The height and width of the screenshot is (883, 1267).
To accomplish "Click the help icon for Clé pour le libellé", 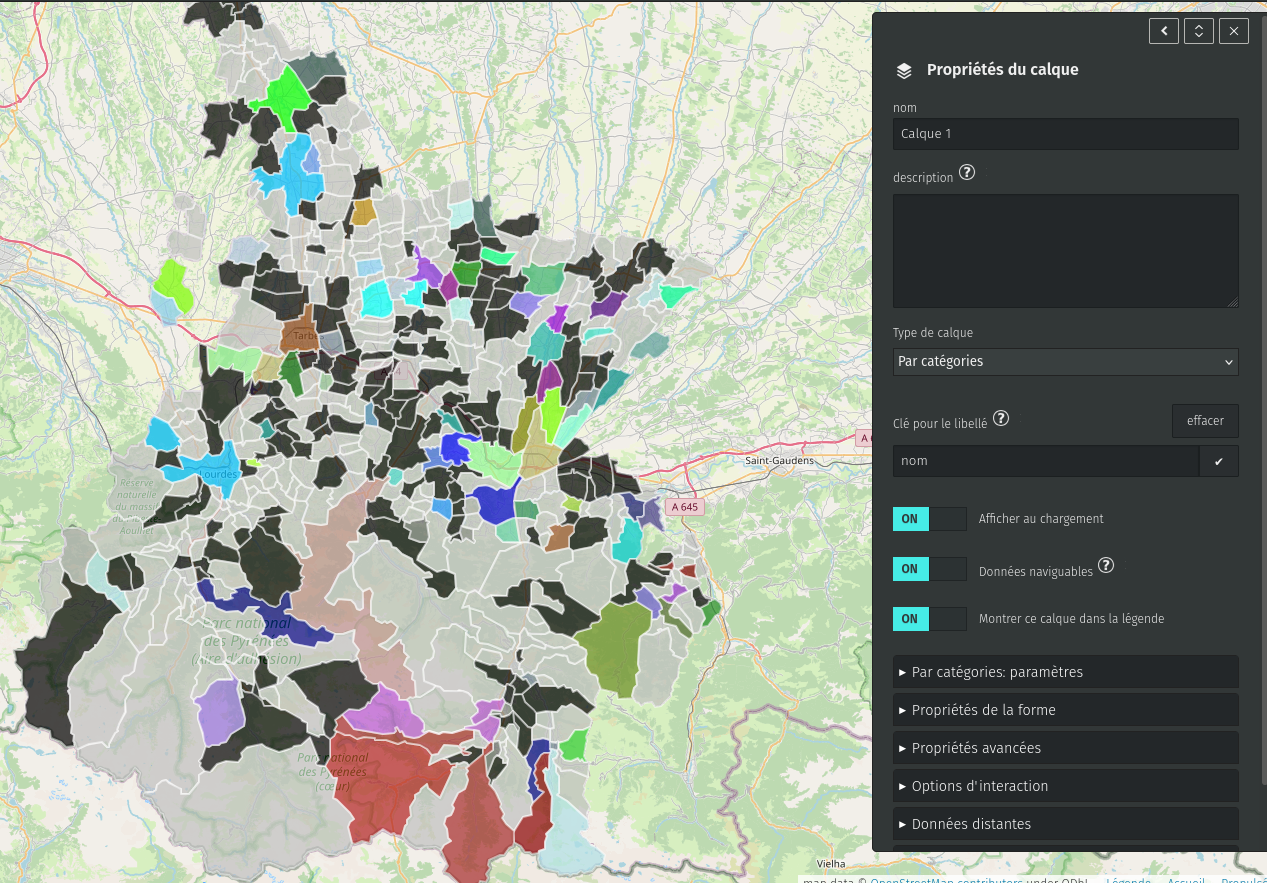I will (1000, 419).
